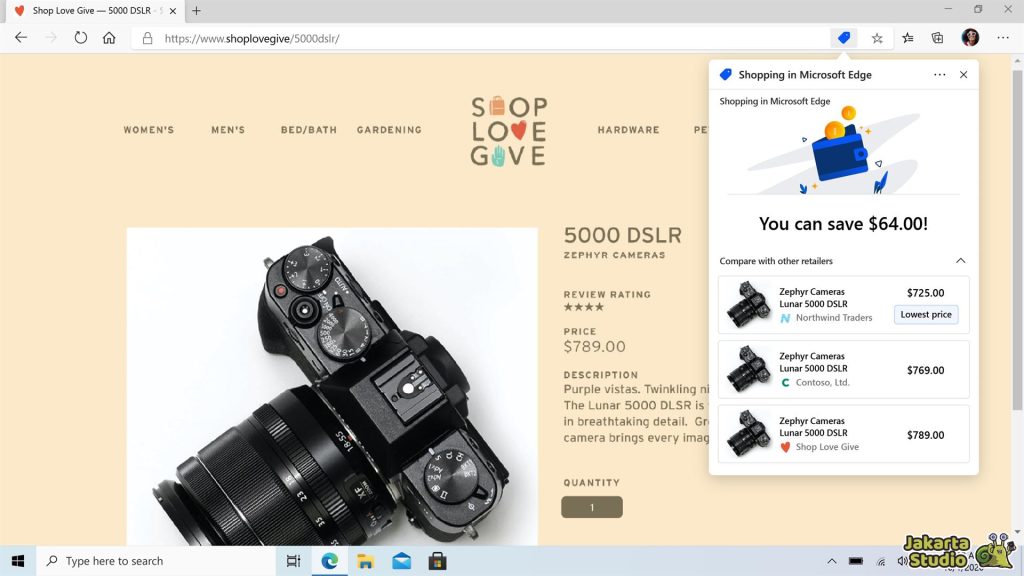Click the Home icon in the Edge toolbar

110,37
